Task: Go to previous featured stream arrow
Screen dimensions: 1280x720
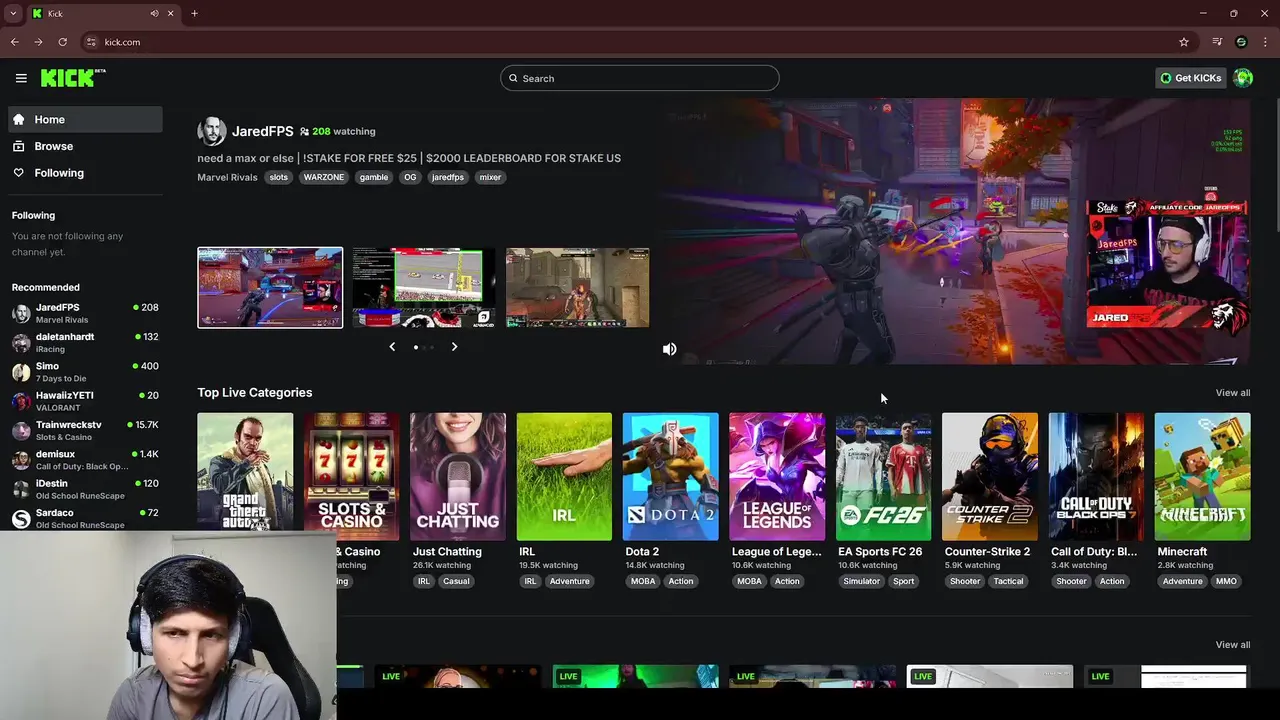Action: [x=392, y=347]
